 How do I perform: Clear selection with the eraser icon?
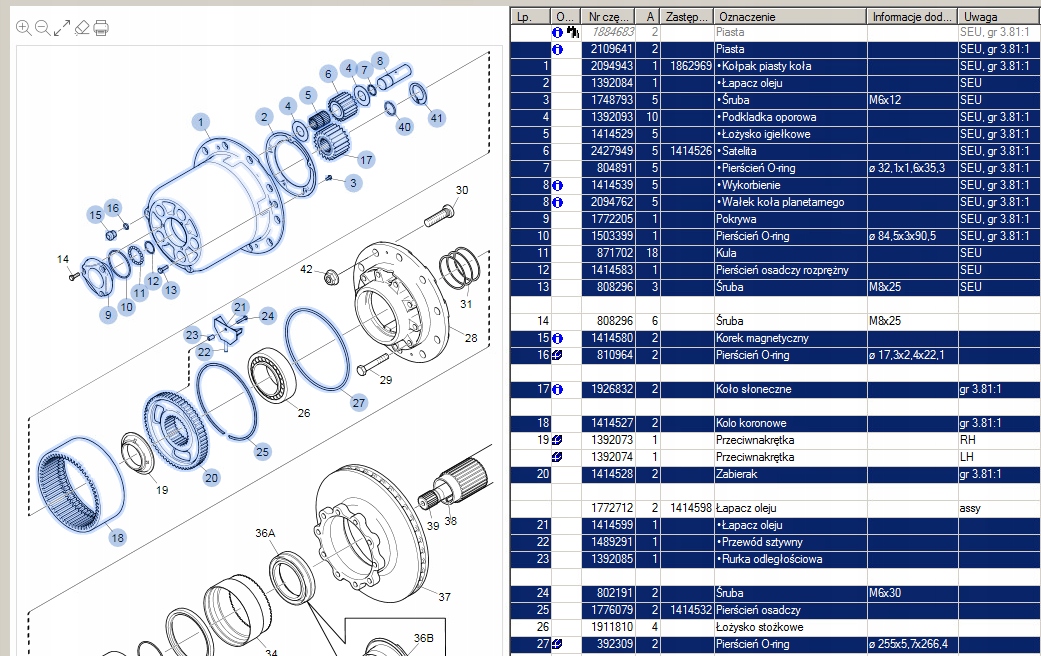(x=82, y=28)
